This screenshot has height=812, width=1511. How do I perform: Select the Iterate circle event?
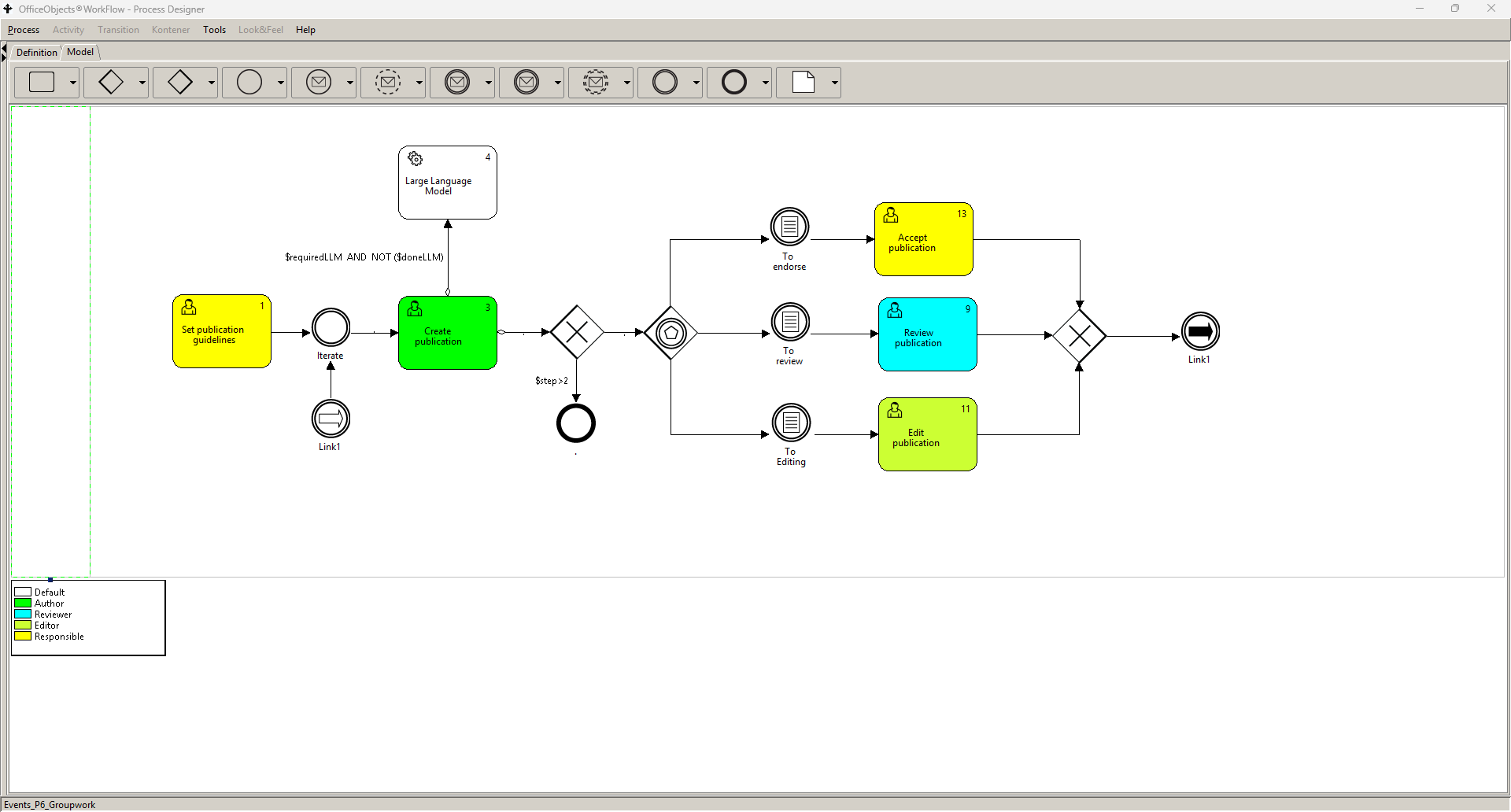click(331, 327)
